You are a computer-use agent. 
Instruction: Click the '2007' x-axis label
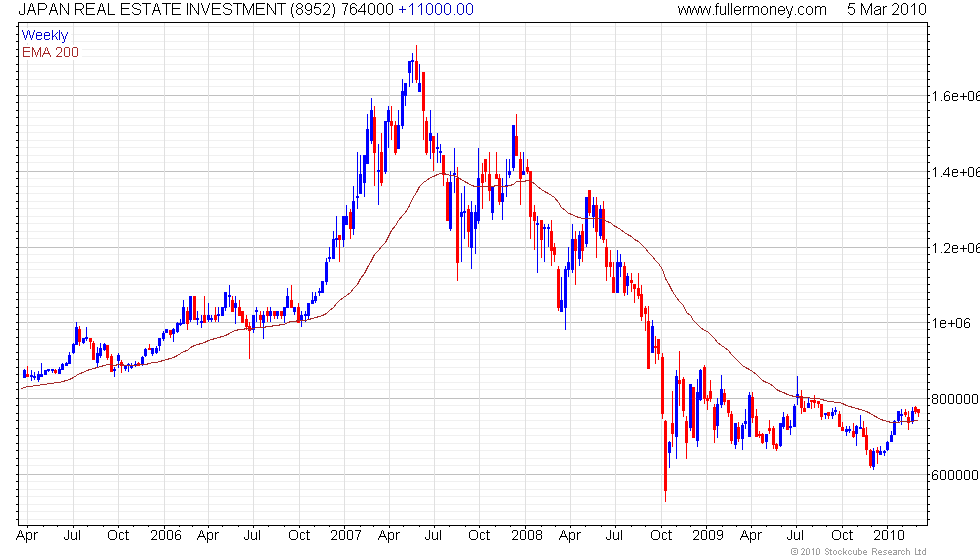pyautogui.click(x=346, y=535)
